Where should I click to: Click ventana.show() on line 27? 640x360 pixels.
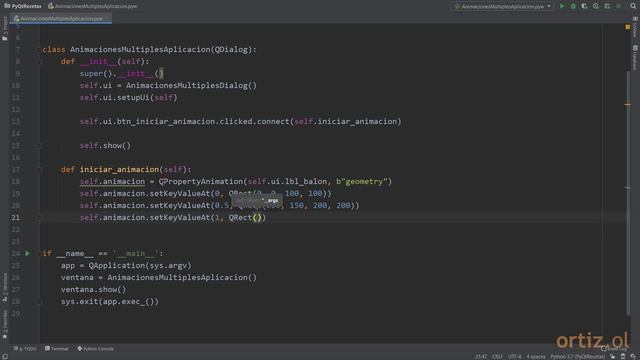click(93, 289)
